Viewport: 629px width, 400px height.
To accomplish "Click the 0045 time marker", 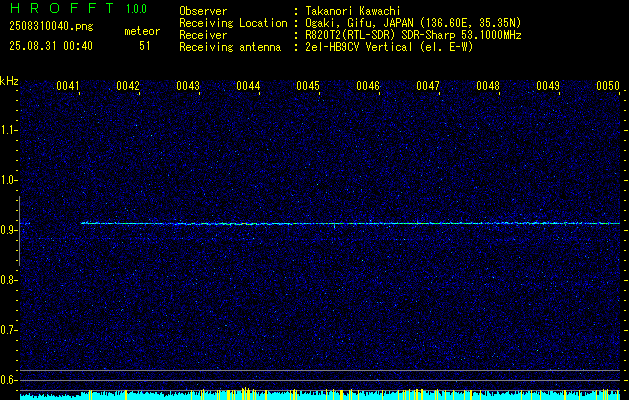I will [x=308, y=85].
